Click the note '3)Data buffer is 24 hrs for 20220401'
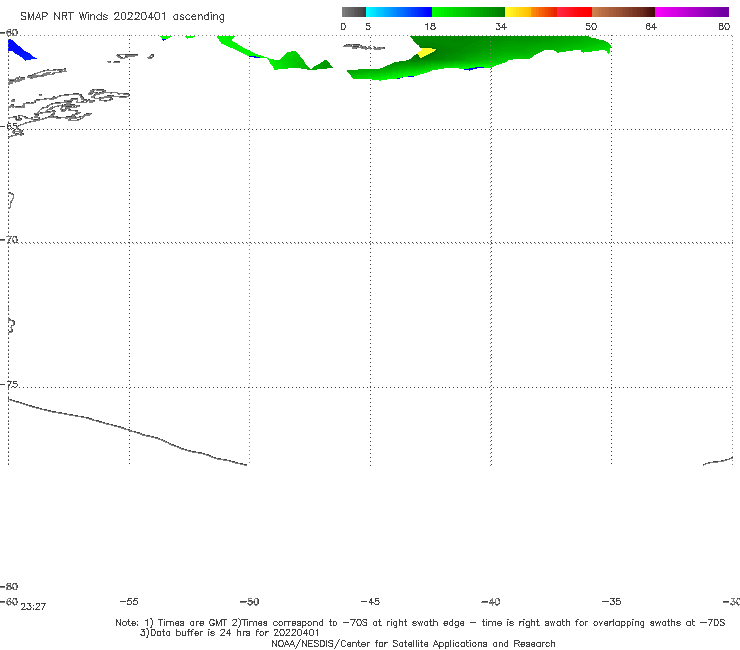 [x=229, y=633]
